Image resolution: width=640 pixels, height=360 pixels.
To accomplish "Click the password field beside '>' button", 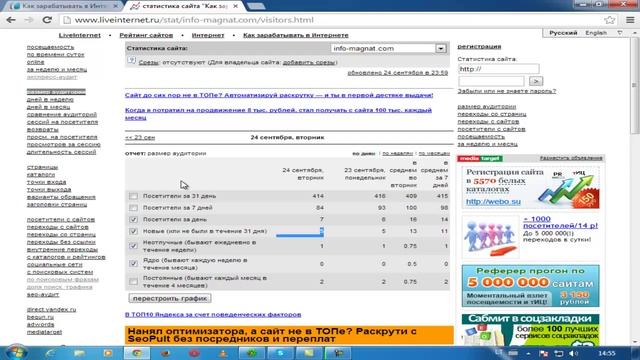I will pyautogui.click(x=491, y=81).
